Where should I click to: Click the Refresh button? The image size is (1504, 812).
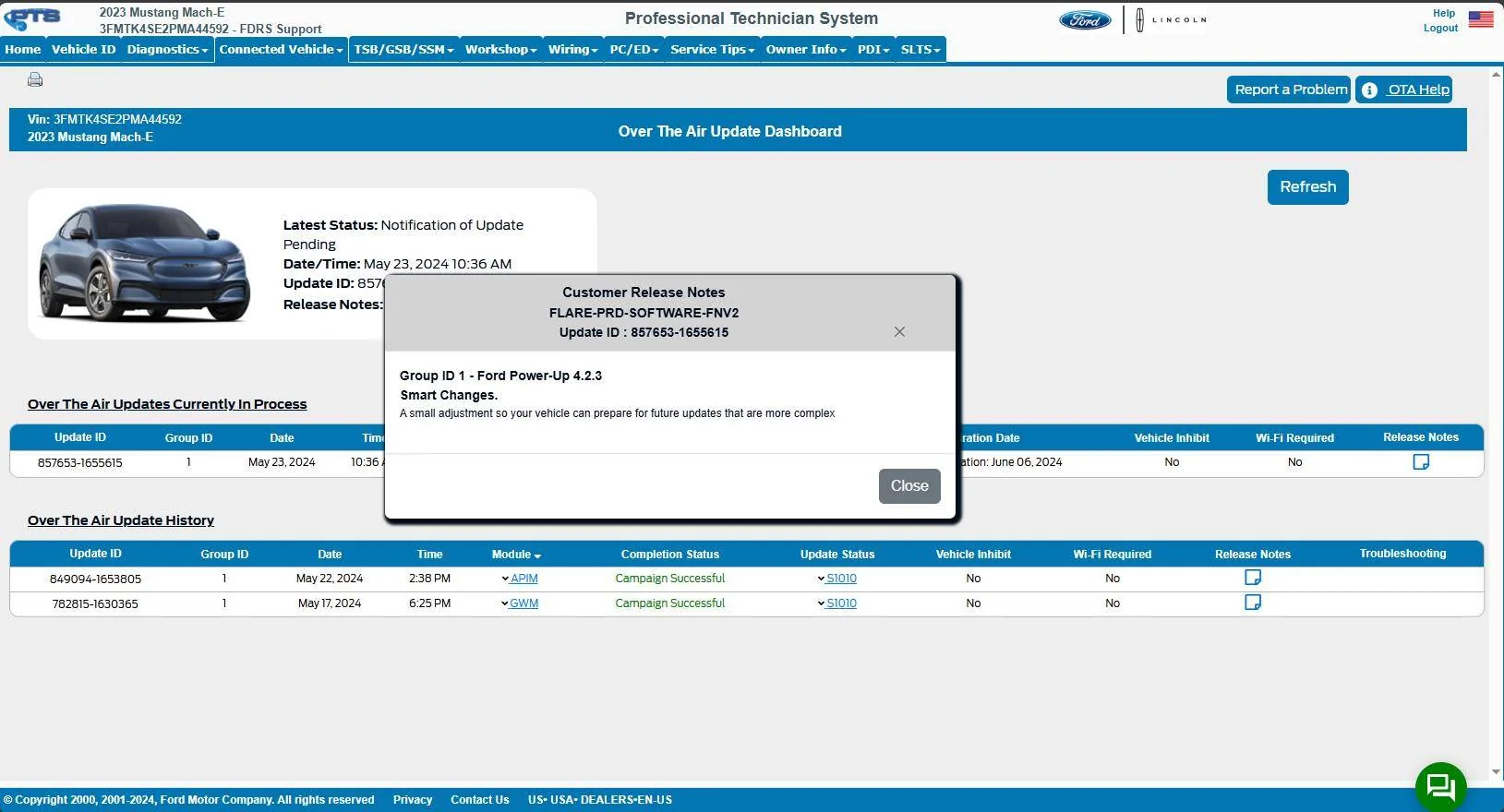pos(1307,187)
